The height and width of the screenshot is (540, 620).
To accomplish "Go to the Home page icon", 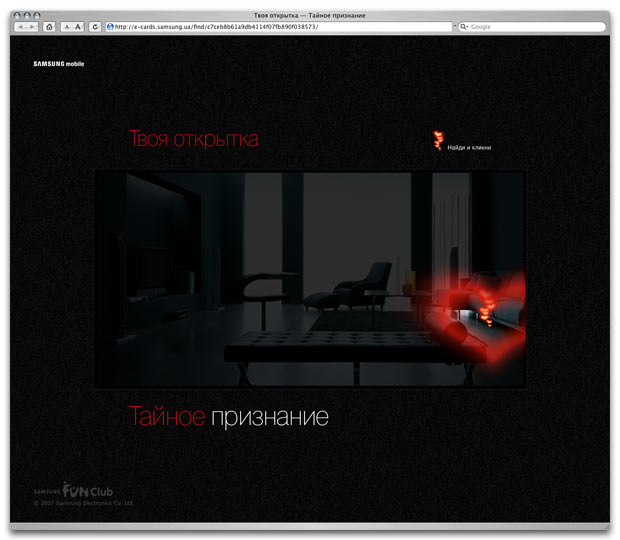I will click(49, 27).
